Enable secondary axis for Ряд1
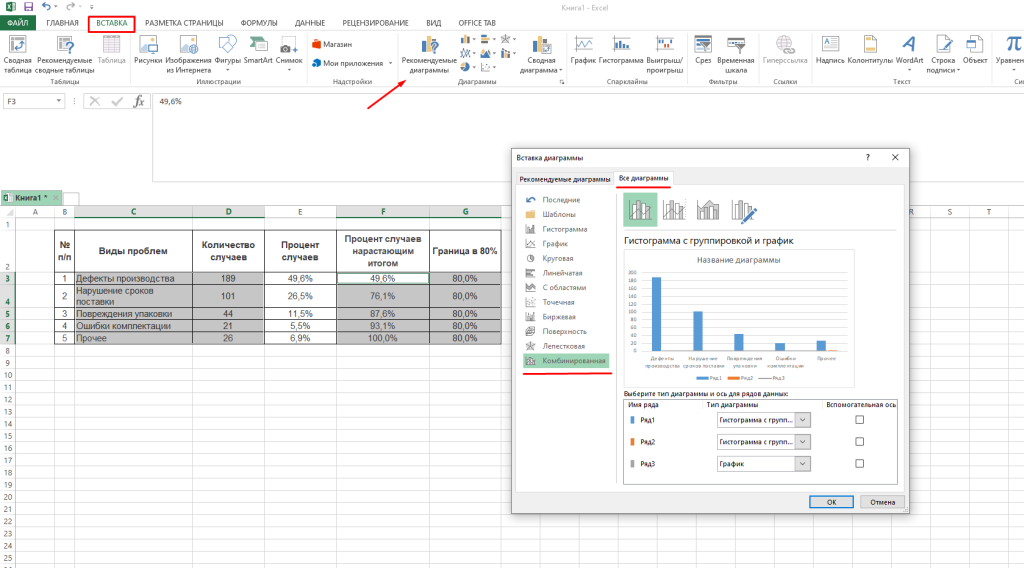 pos(859,420)
